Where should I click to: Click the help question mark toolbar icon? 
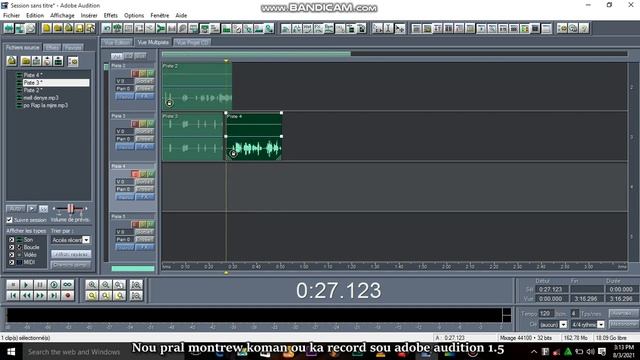click(x=584, y=28)
